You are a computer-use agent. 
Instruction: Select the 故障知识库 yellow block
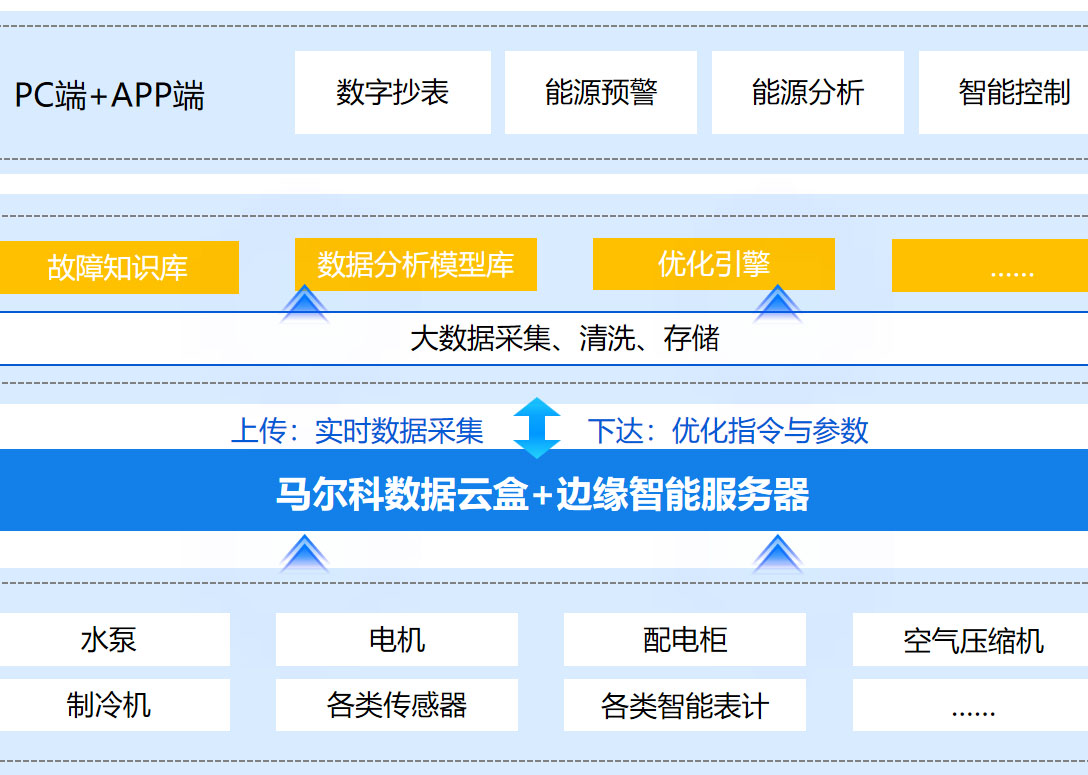(119, 267)
